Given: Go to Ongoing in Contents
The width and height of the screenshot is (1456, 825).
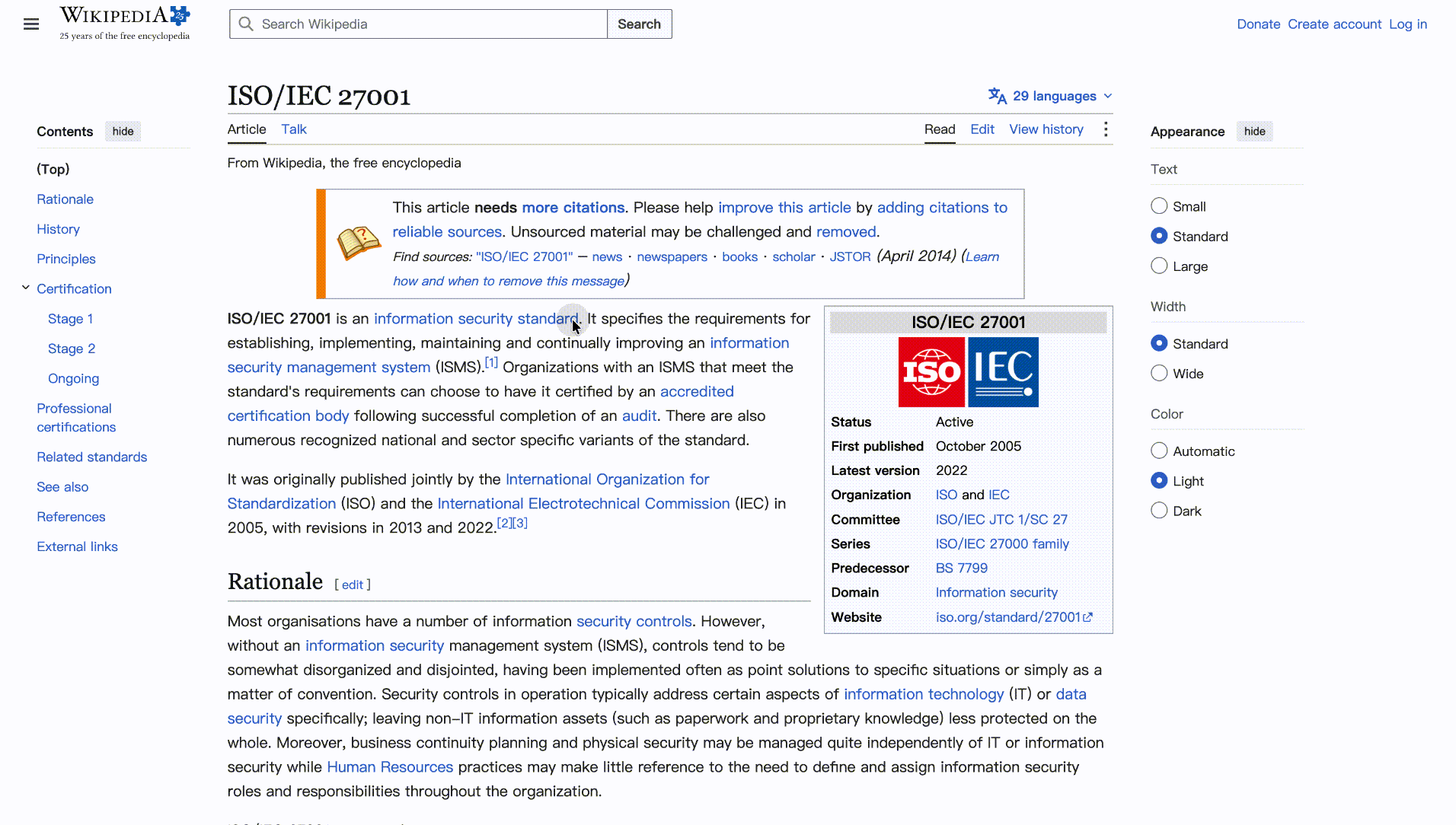Looking at the screenshot, I should [x=73, y=378].
